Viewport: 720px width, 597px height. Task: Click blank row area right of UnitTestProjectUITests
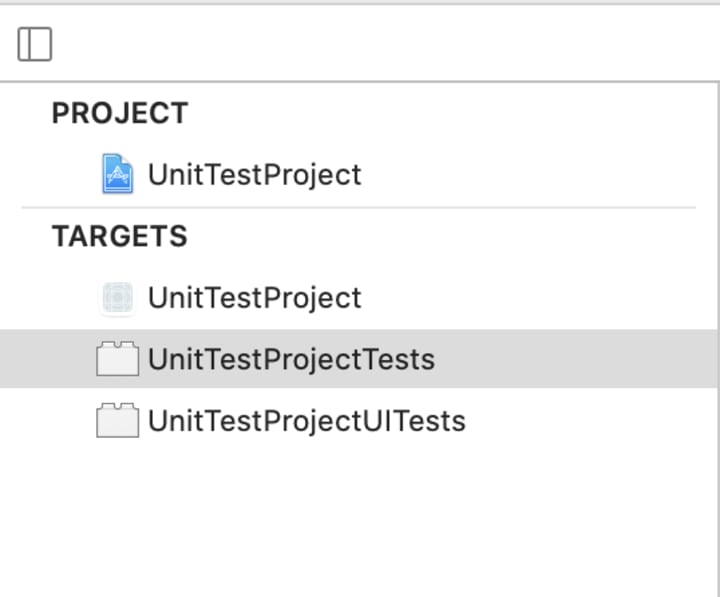pos(590,421)
